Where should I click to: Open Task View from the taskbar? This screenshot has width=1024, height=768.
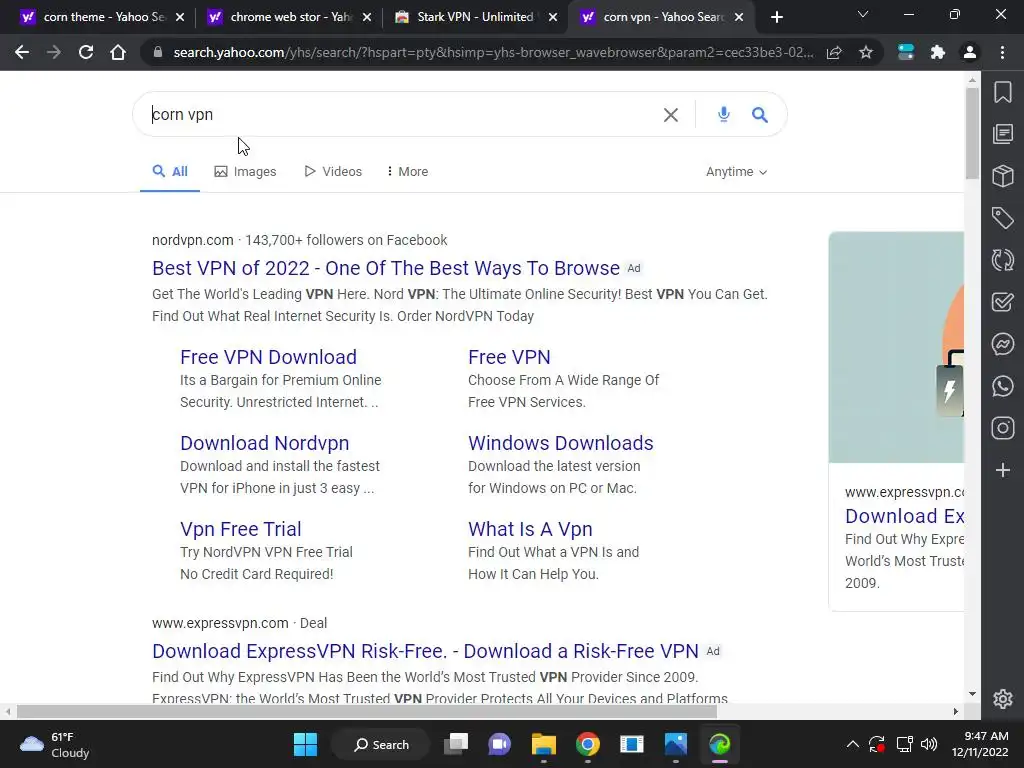[x=456, y=744]
